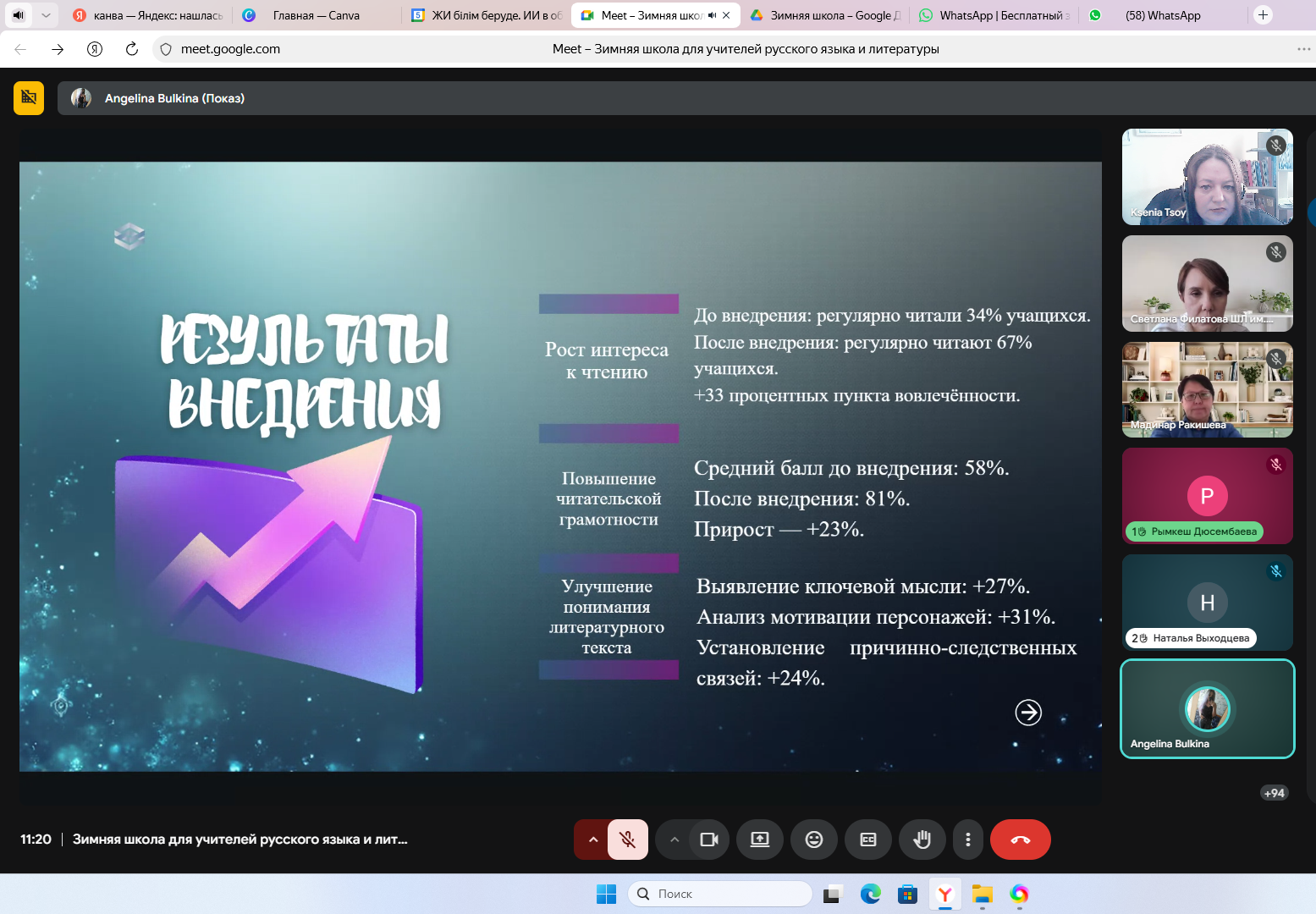The image size is (1316, 914).
Task: Show the +94 additional participants
Action: coord(1274,793)
